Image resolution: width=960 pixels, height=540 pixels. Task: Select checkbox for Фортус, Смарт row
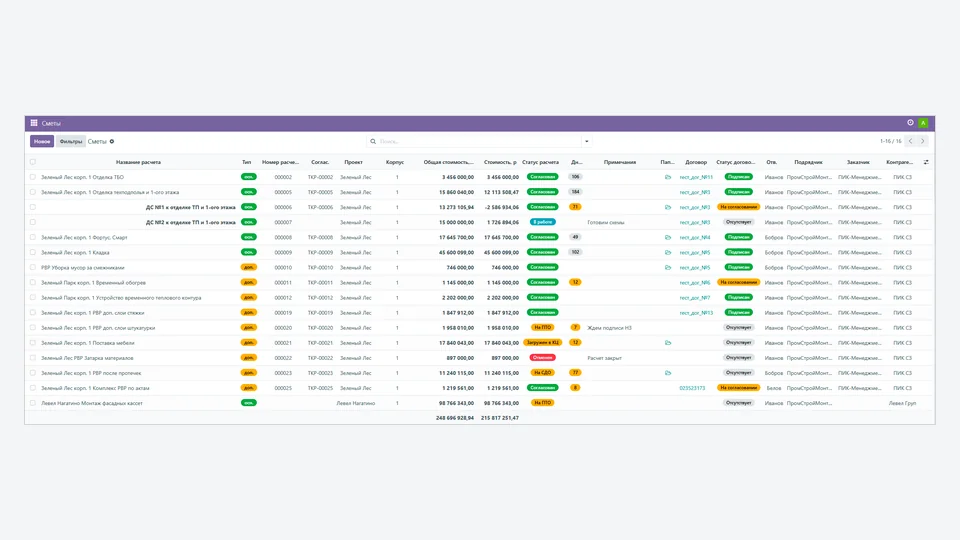pyautogui.click(x=33, y=237)
